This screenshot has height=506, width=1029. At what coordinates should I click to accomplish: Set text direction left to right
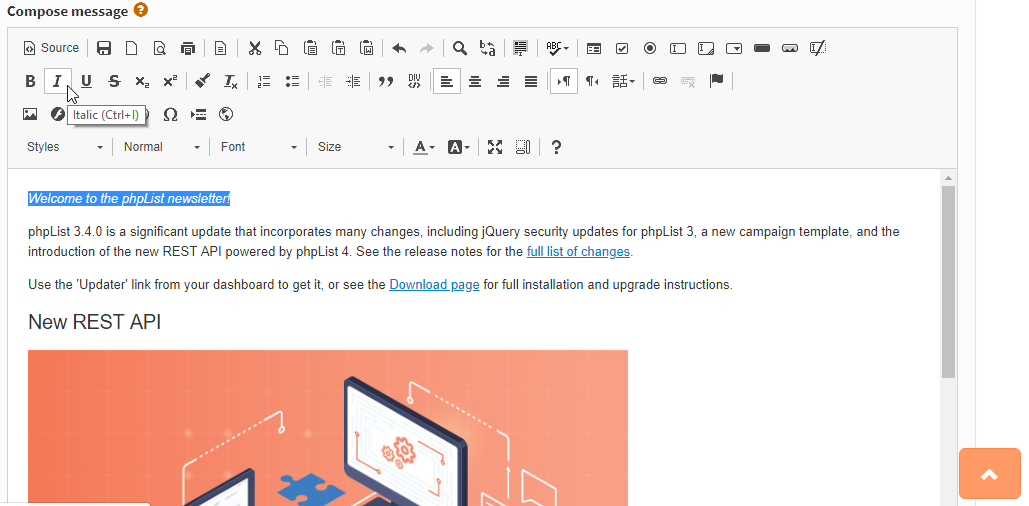point(564,81)
